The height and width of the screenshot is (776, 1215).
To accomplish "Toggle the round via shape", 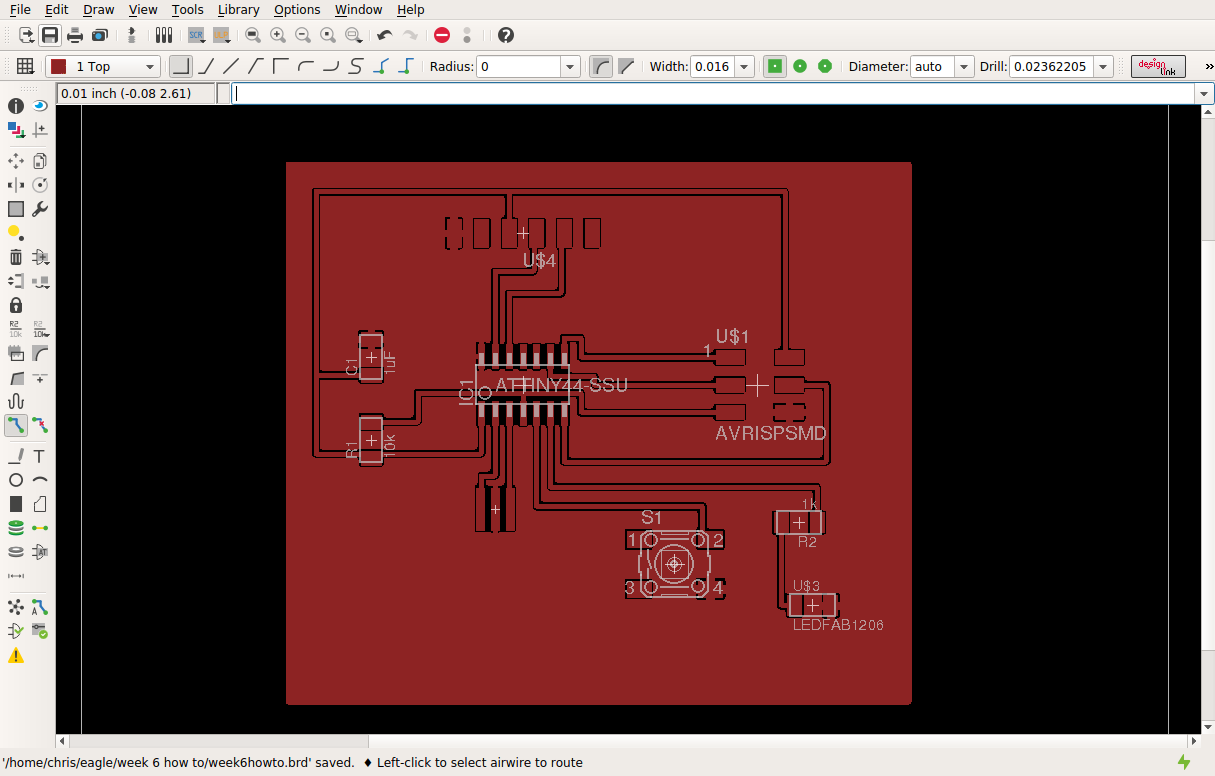I will click(800, 66).
